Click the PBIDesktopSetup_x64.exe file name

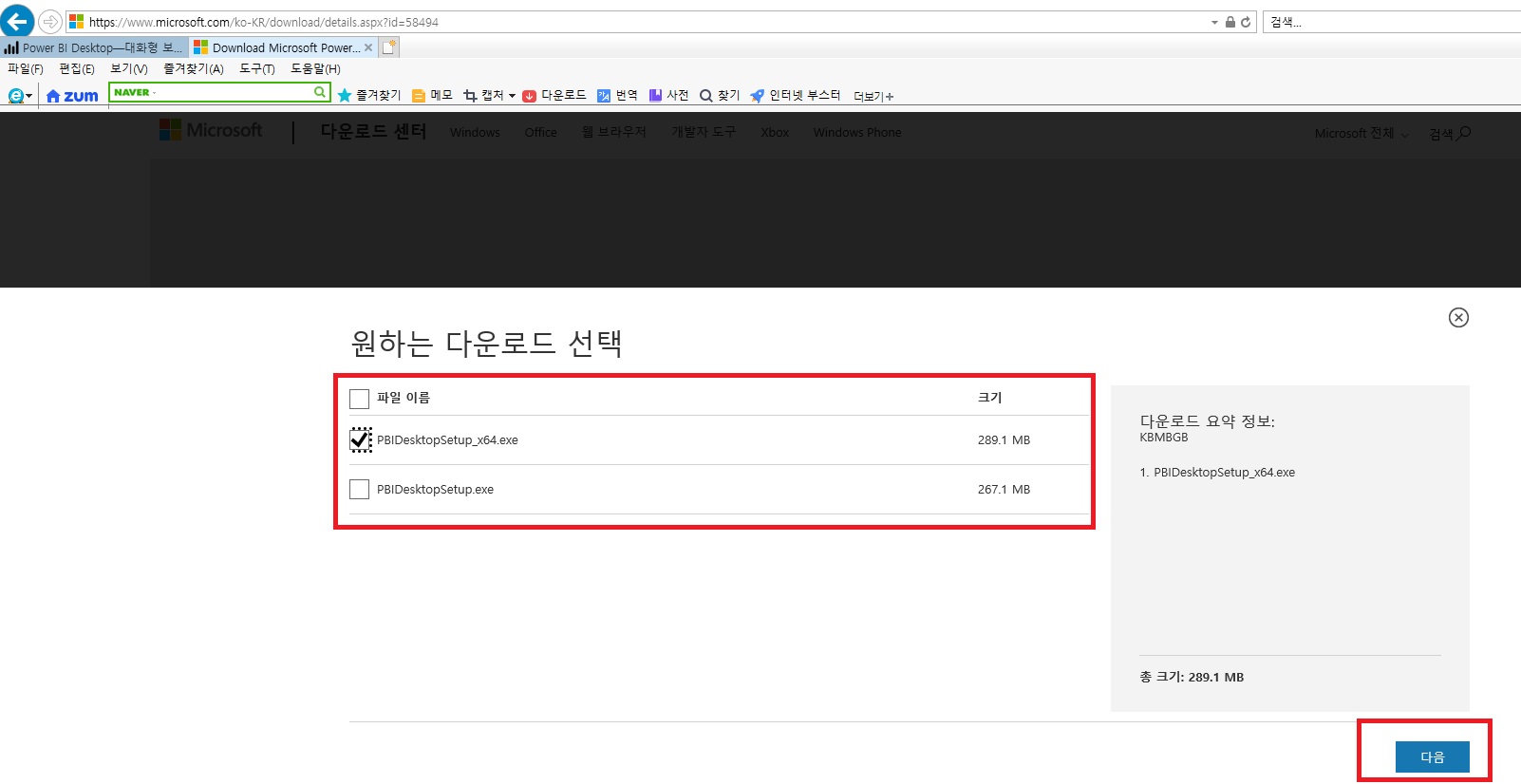[x=447, y=440]
